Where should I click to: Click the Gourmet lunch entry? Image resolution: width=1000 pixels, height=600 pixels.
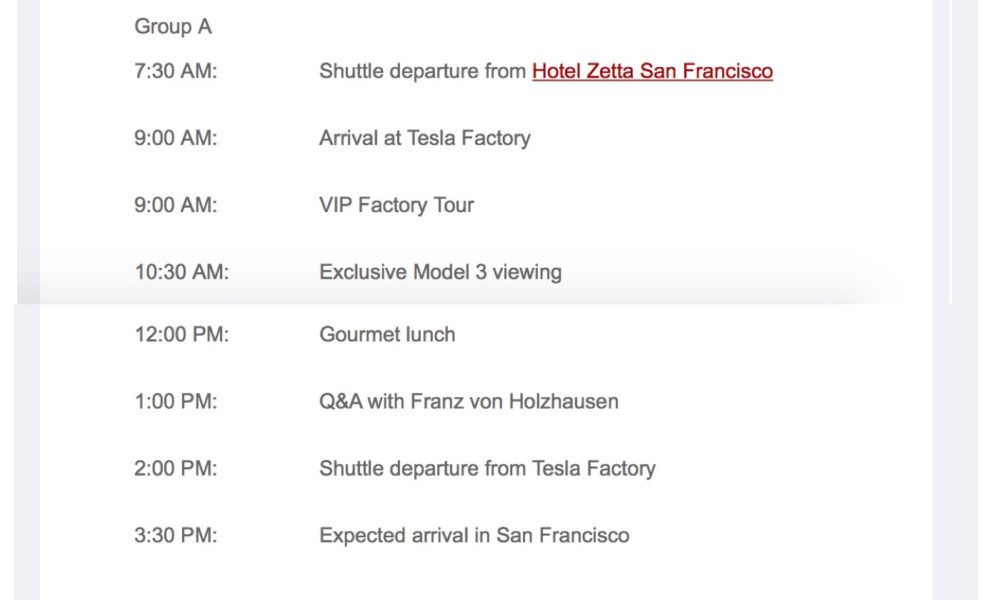387,334
